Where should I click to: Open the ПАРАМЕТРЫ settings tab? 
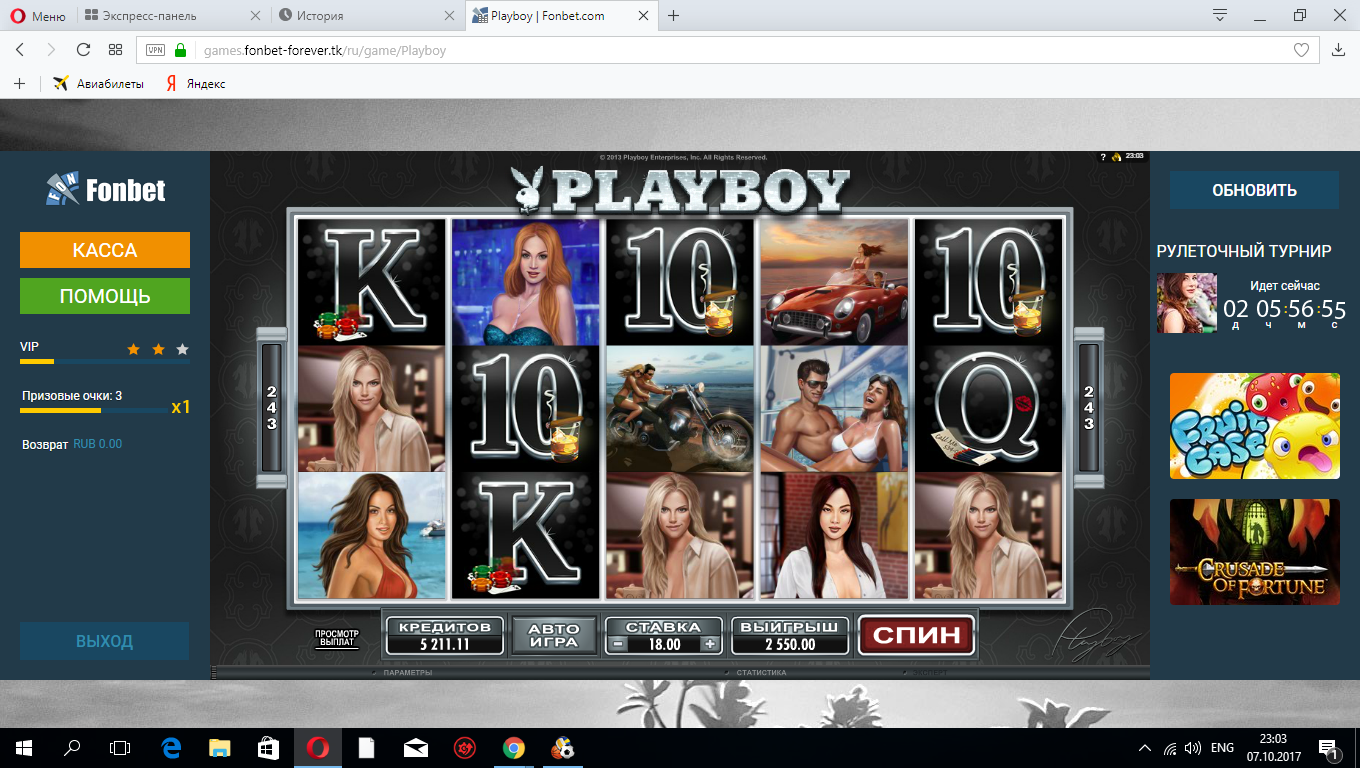click(407, 673)
